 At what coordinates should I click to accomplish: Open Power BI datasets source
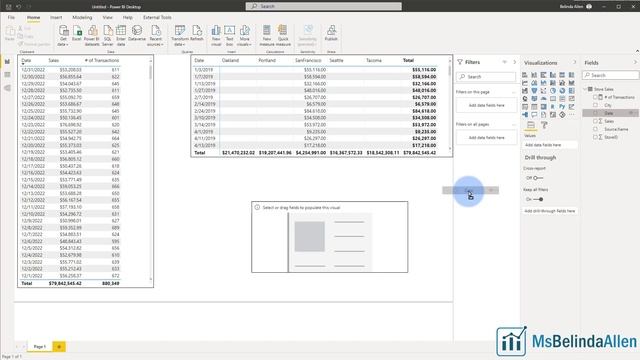pyautogui.click(x=92, y=31)
